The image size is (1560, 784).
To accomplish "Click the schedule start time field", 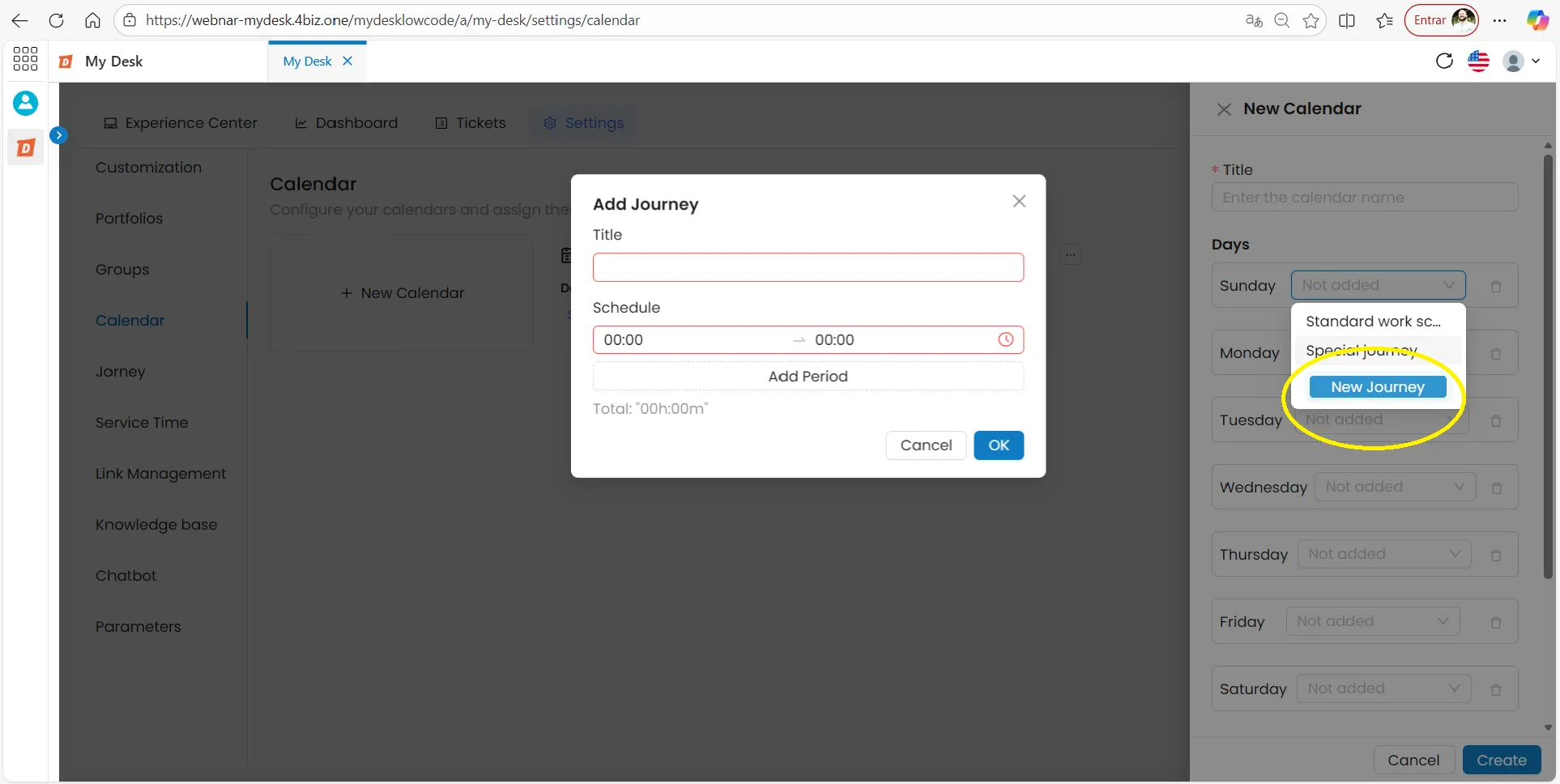I will click(x=693, y=340).
